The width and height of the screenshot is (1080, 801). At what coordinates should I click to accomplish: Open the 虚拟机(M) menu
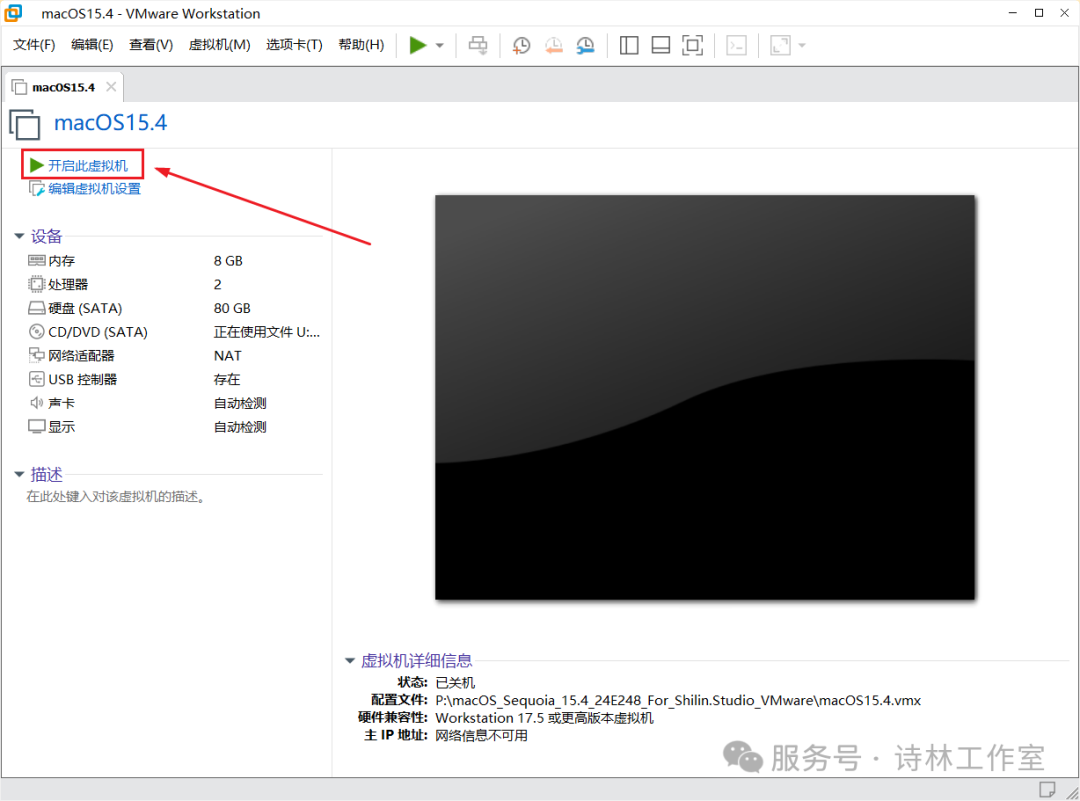click(220, 45)
